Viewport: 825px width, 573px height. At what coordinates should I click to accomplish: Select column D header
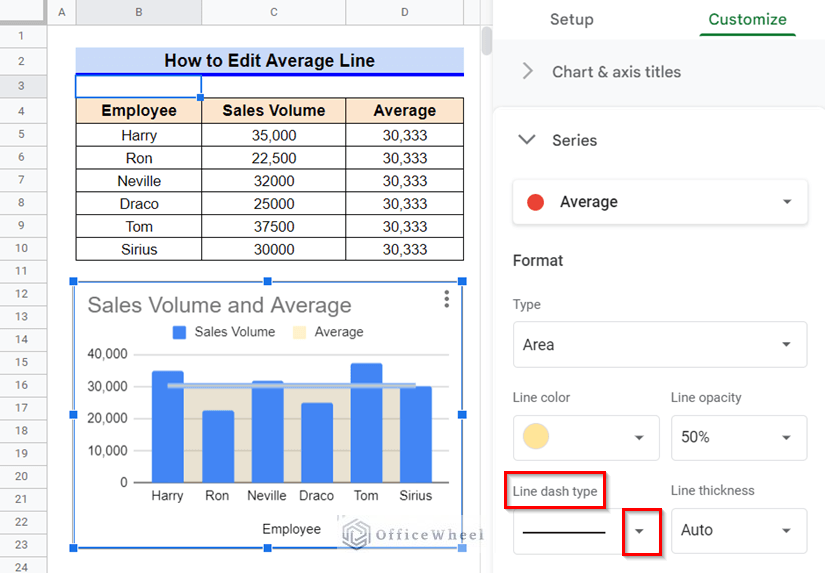click(405, 12)
